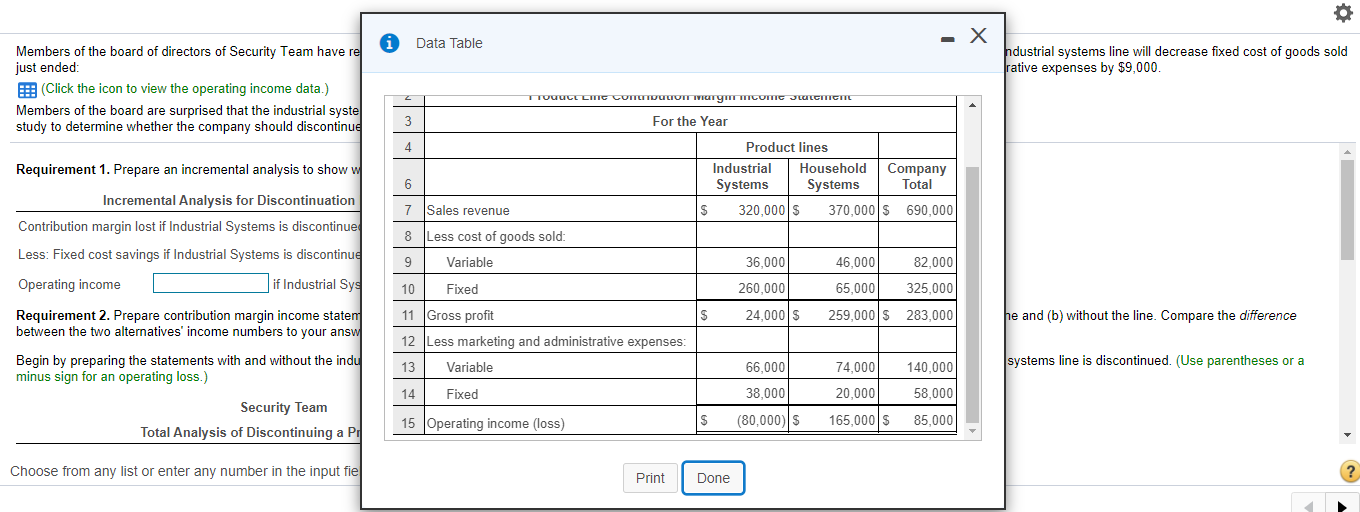
Task: Select the Operating income (loss) row label
Action: [x=496, y=423]
